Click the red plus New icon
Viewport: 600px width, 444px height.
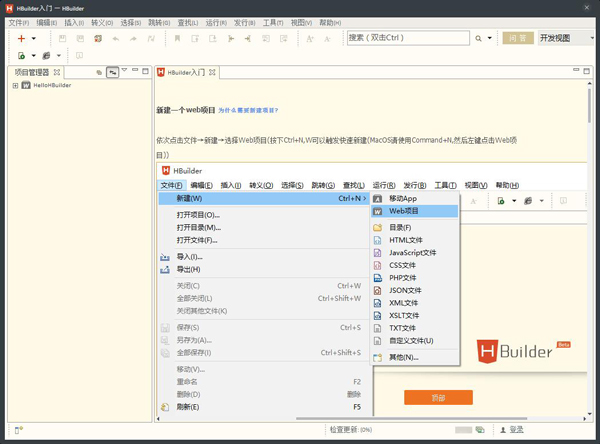pos(21,38)
